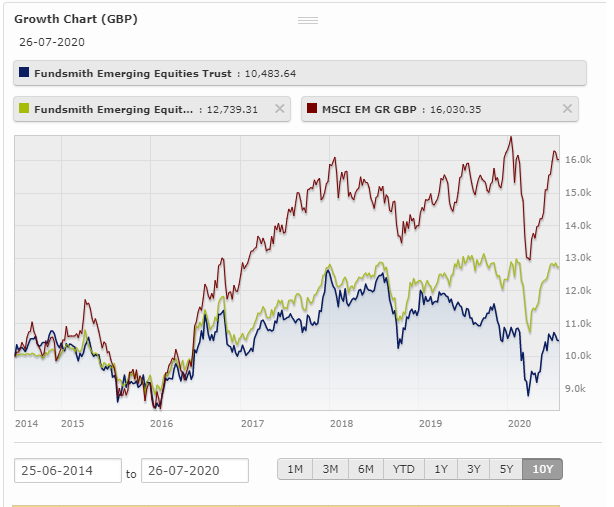The height and width of the screenshot is (507, 614).
Task: Click the navy blue Fundsmith Trust swatch
Action: pyautogui.click(x=24, y=72)
